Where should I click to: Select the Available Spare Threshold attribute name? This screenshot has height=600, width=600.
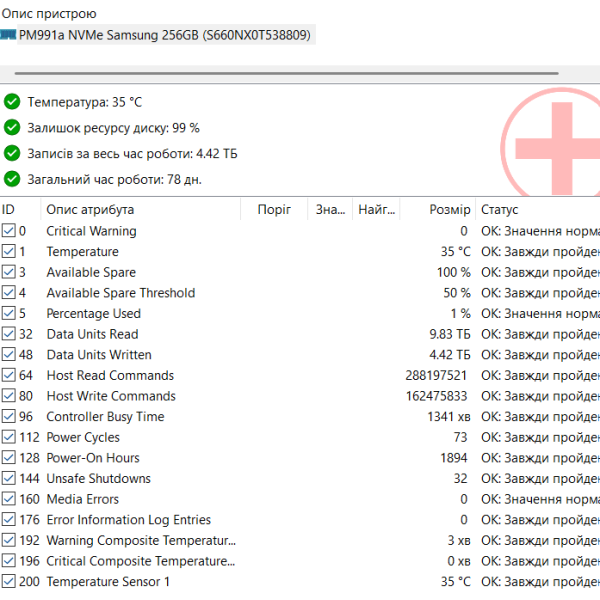click(121, 293)
